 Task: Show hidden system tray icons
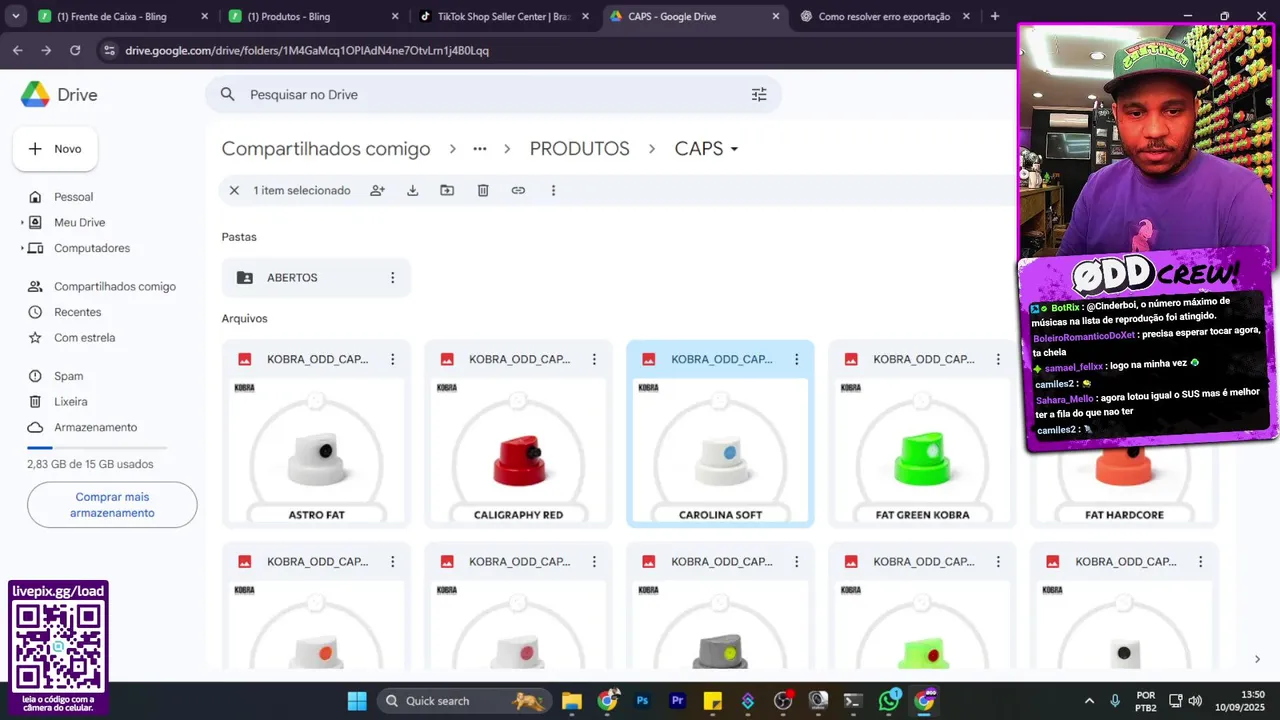pyautogui.click(x=1089, y=701)
